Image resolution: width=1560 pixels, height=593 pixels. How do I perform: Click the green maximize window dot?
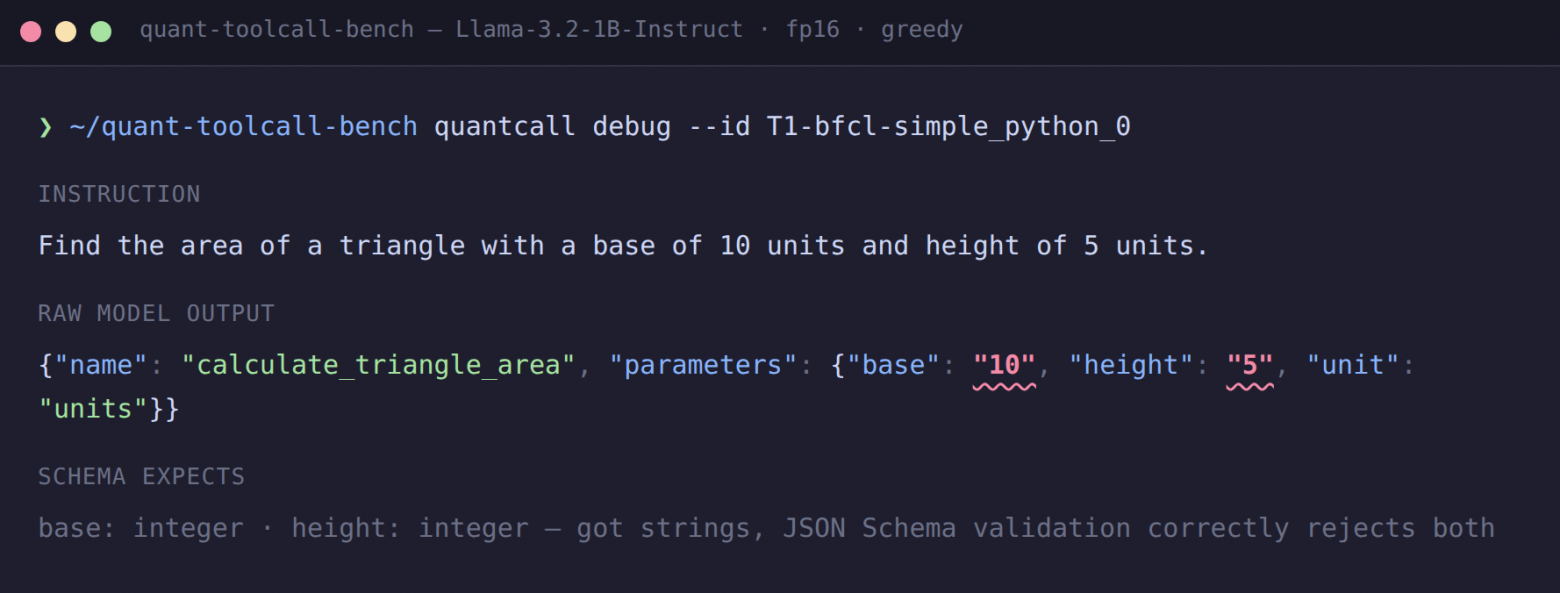pyautogui.click(x=101, y=31)
